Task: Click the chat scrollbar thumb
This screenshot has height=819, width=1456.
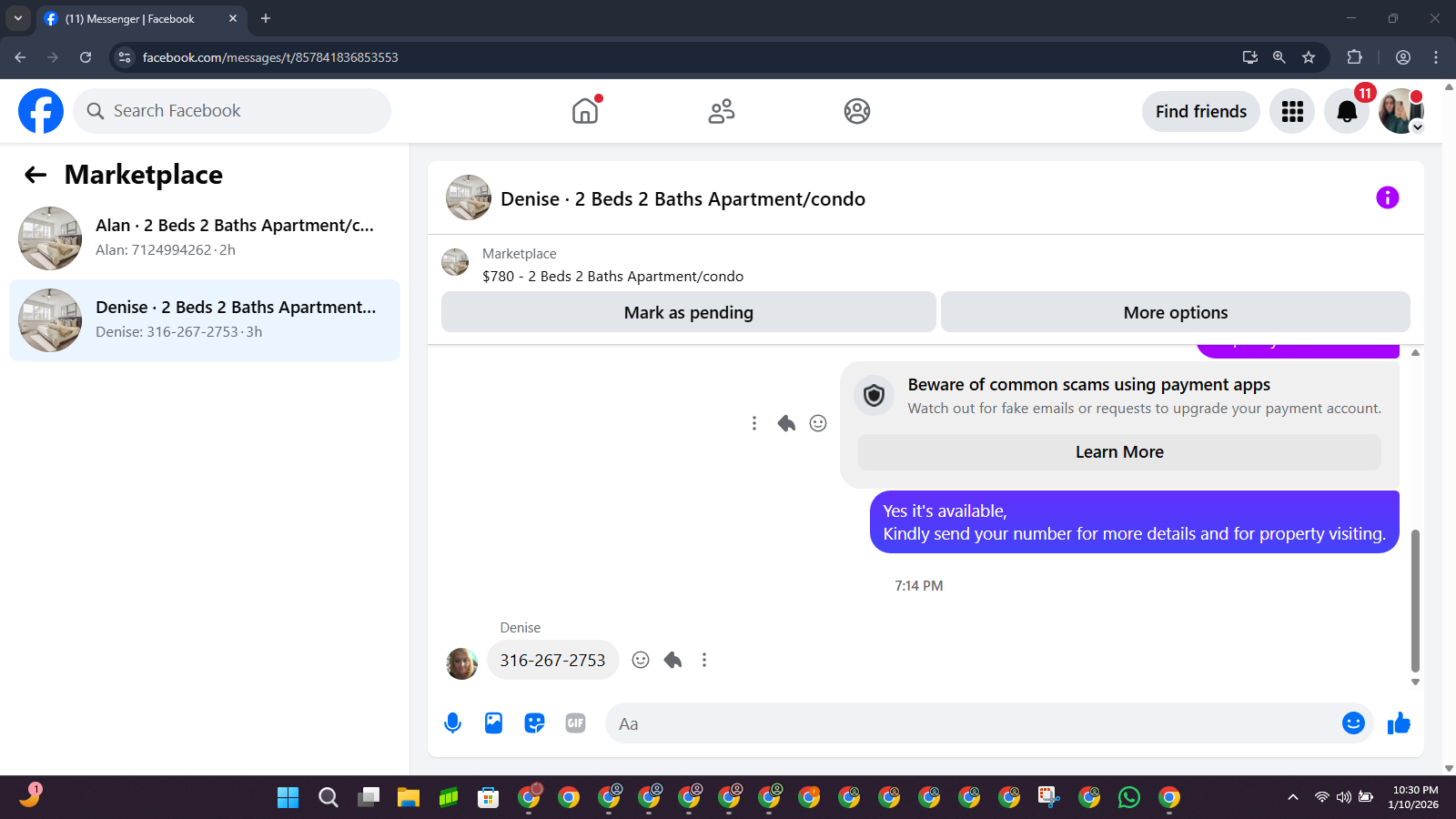Action: pyautogui.click(x=1415, y=601)
